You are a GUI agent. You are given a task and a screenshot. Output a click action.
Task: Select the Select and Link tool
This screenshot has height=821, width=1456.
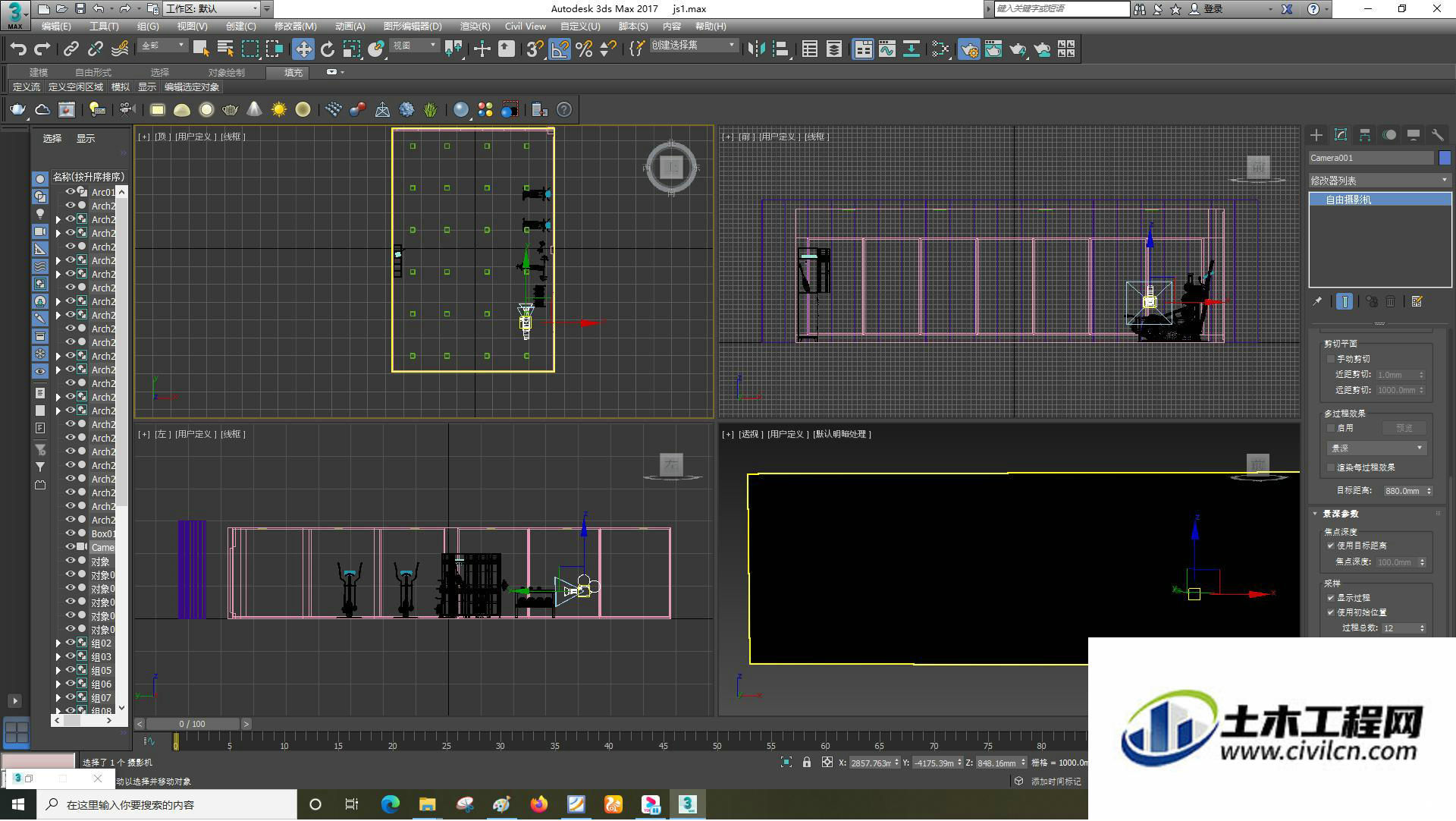click(x=71, y=49)
